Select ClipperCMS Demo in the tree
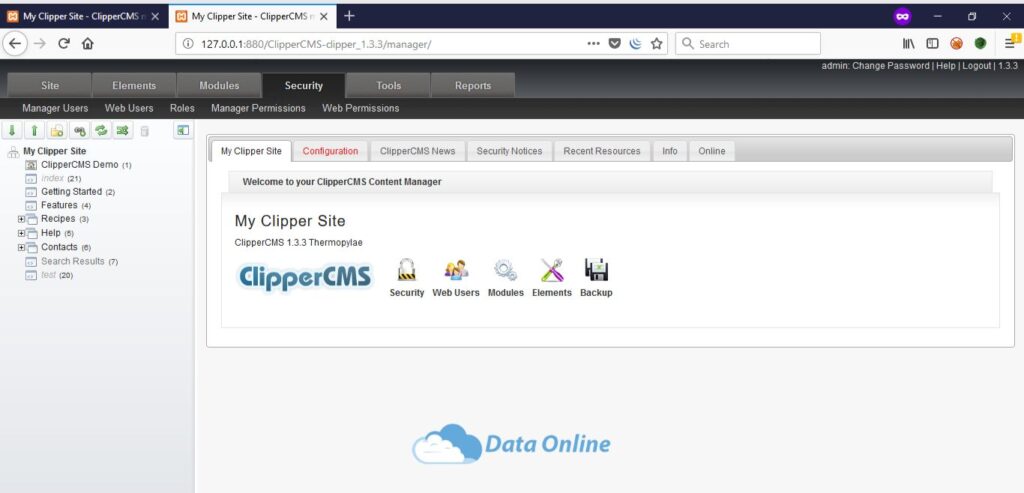1024x493 pixels. (80, 165)
